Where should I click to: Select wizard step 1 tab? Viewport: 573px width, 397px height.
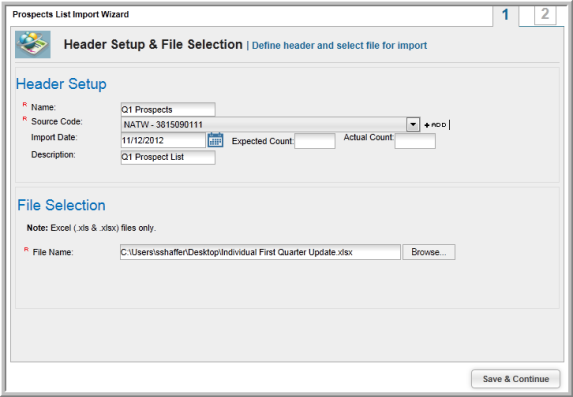pos(506,15)
